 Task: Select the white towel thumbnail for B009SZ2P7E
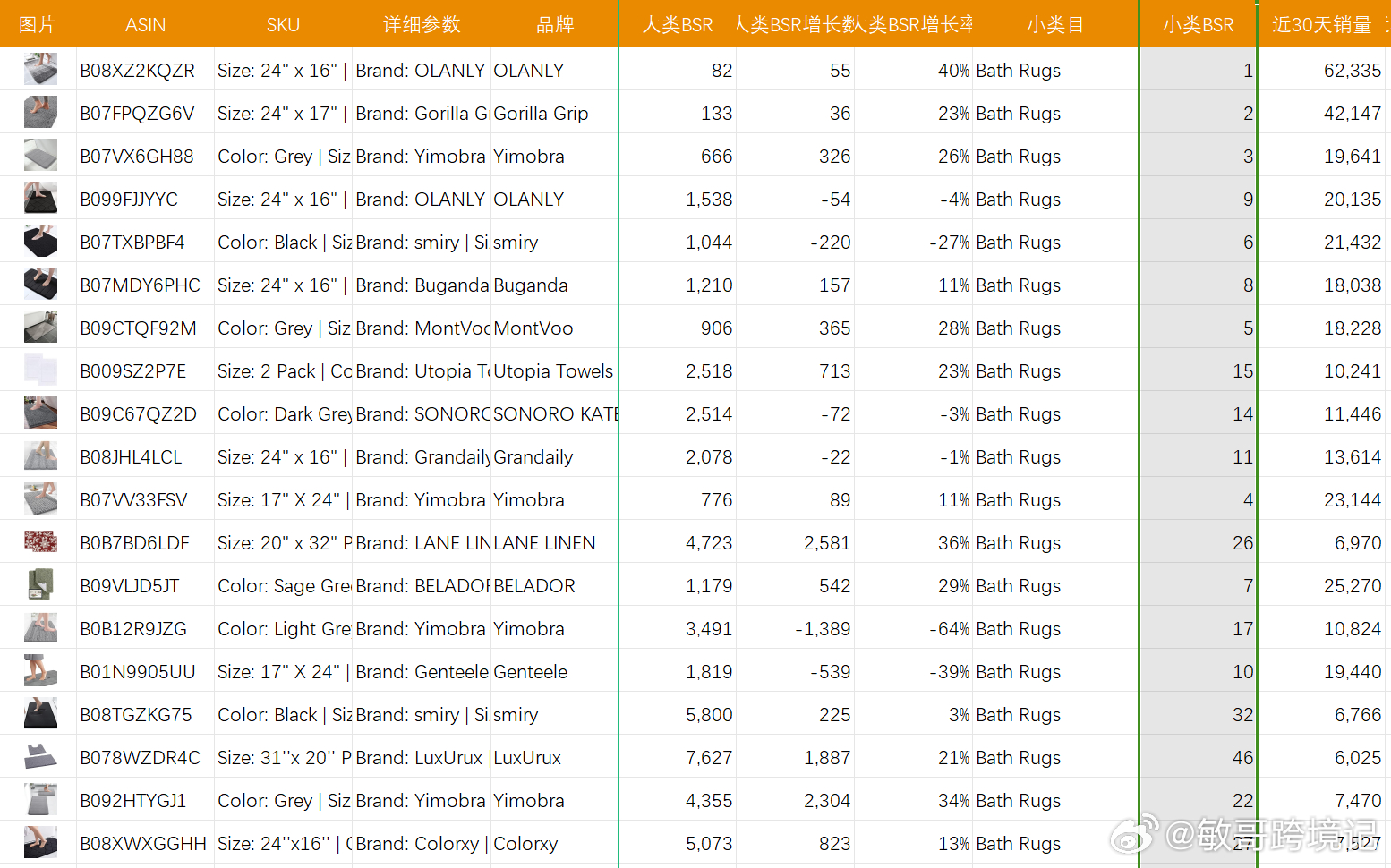40,370
